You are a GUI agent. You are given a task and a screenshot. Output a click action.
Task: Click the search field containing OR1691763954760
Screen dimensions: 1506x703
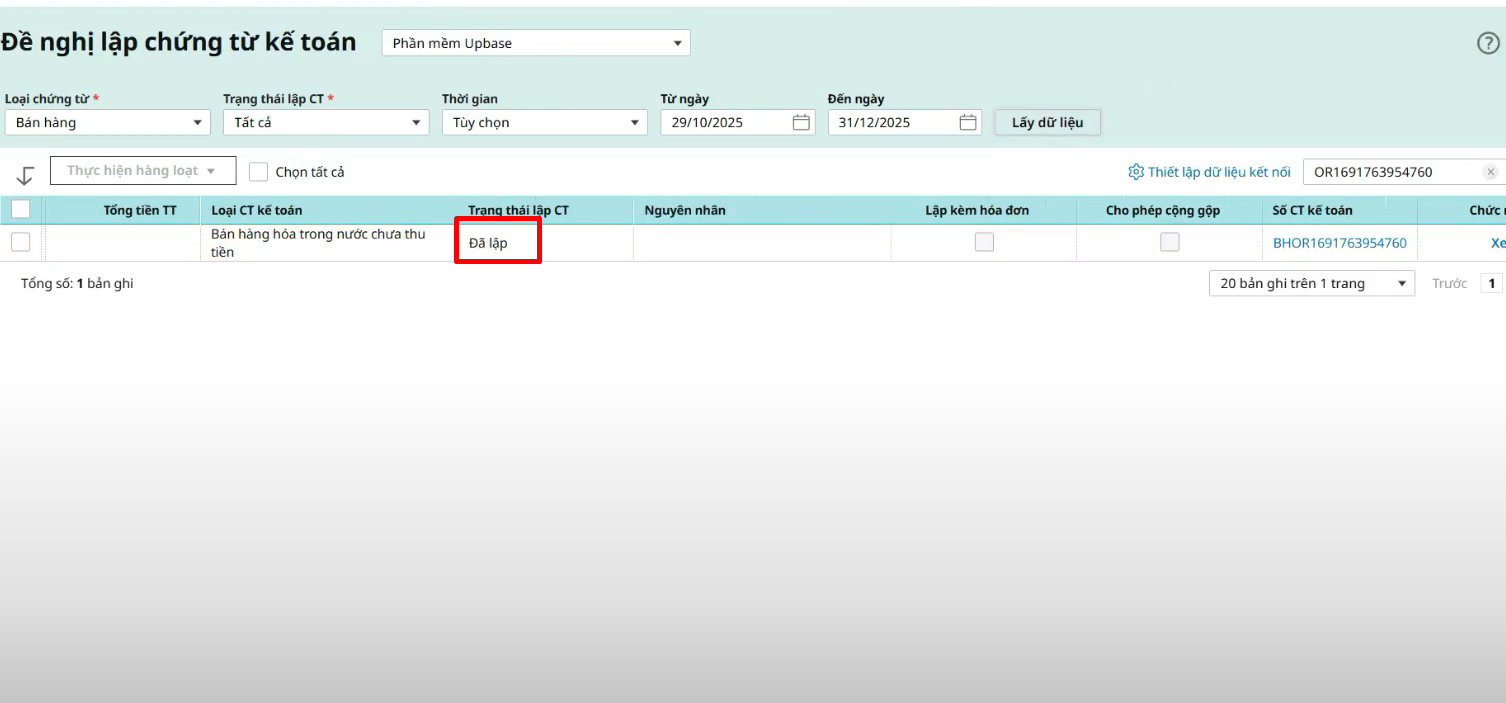[1392, 172]
